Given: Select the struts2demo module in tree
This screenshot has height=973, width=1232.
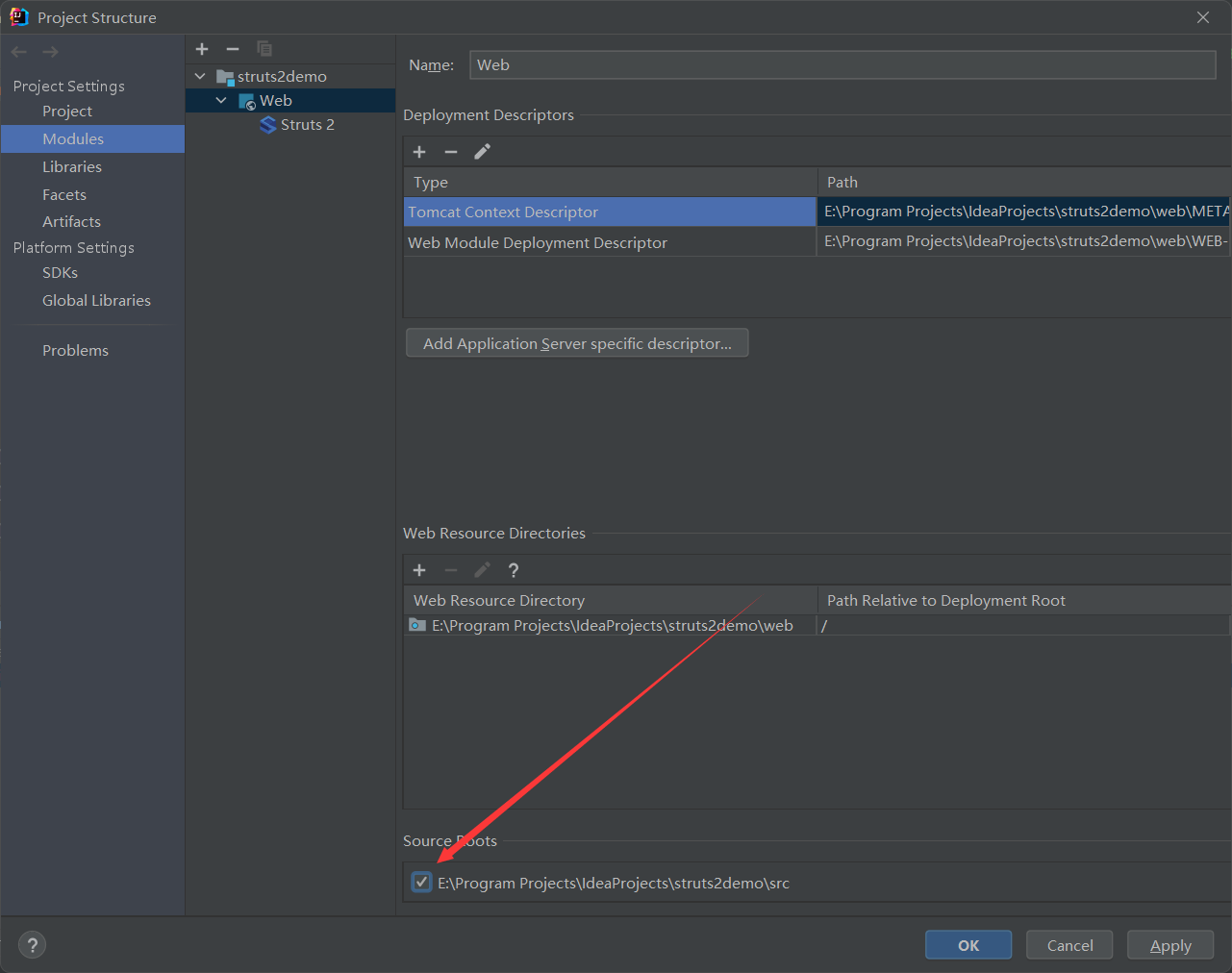Looking at the screenshot, I should click(282, 77).
